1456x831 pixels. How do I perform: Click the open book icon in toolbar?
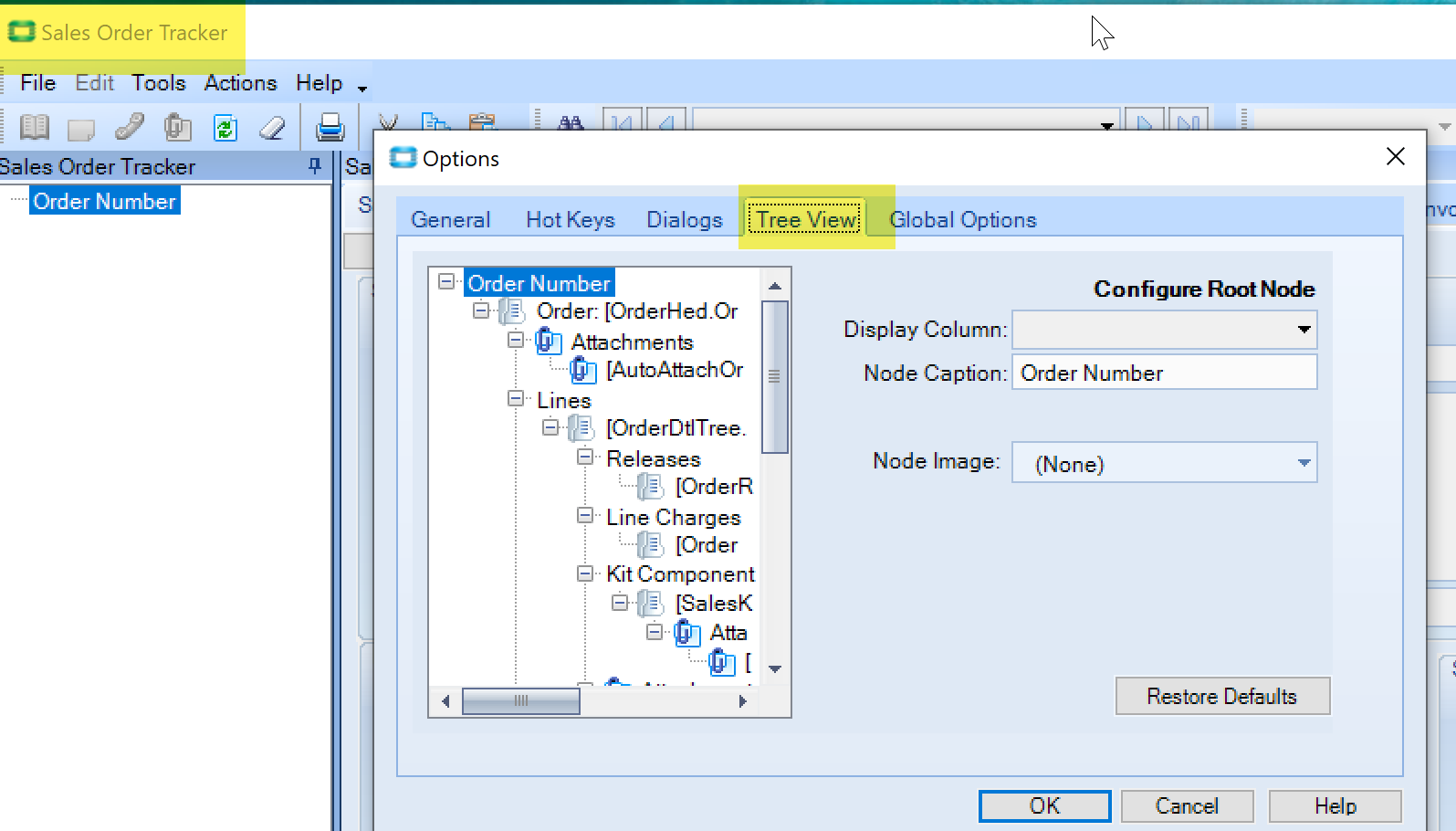click(35, 127)
